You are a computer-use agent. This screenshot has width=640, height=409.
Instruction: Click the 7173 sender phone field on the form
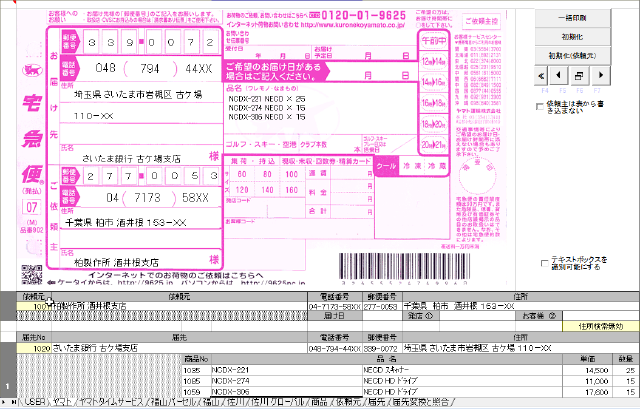(147, 198)
